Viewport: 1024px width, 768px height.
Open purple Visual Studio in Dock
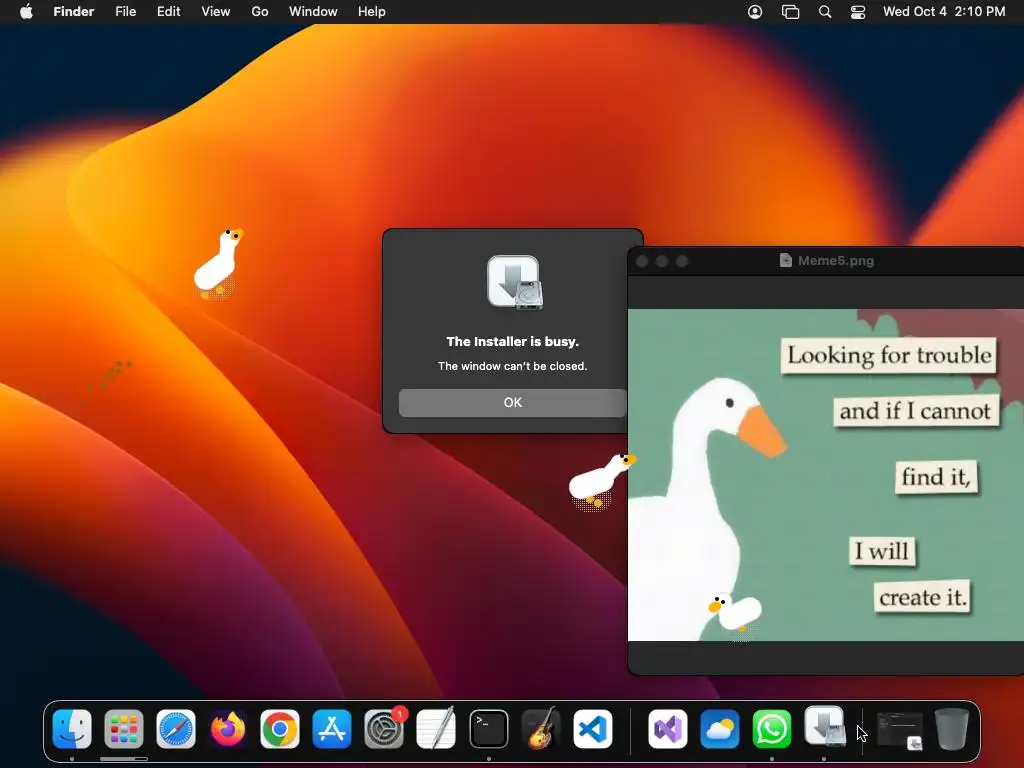pyautogui.click(x=667, y=729)
